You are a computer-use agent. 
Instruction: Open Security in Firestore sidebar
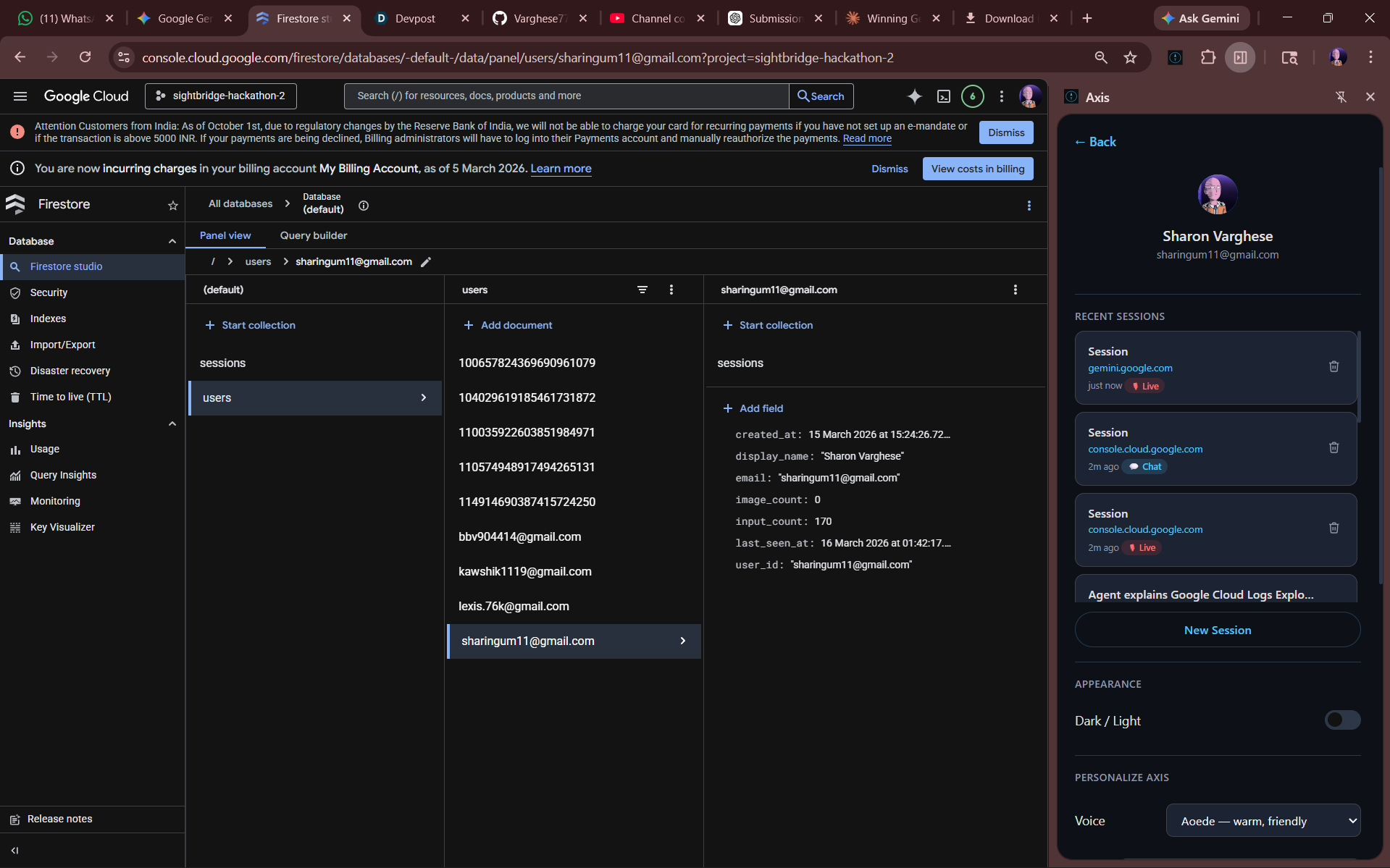(49, 292)
